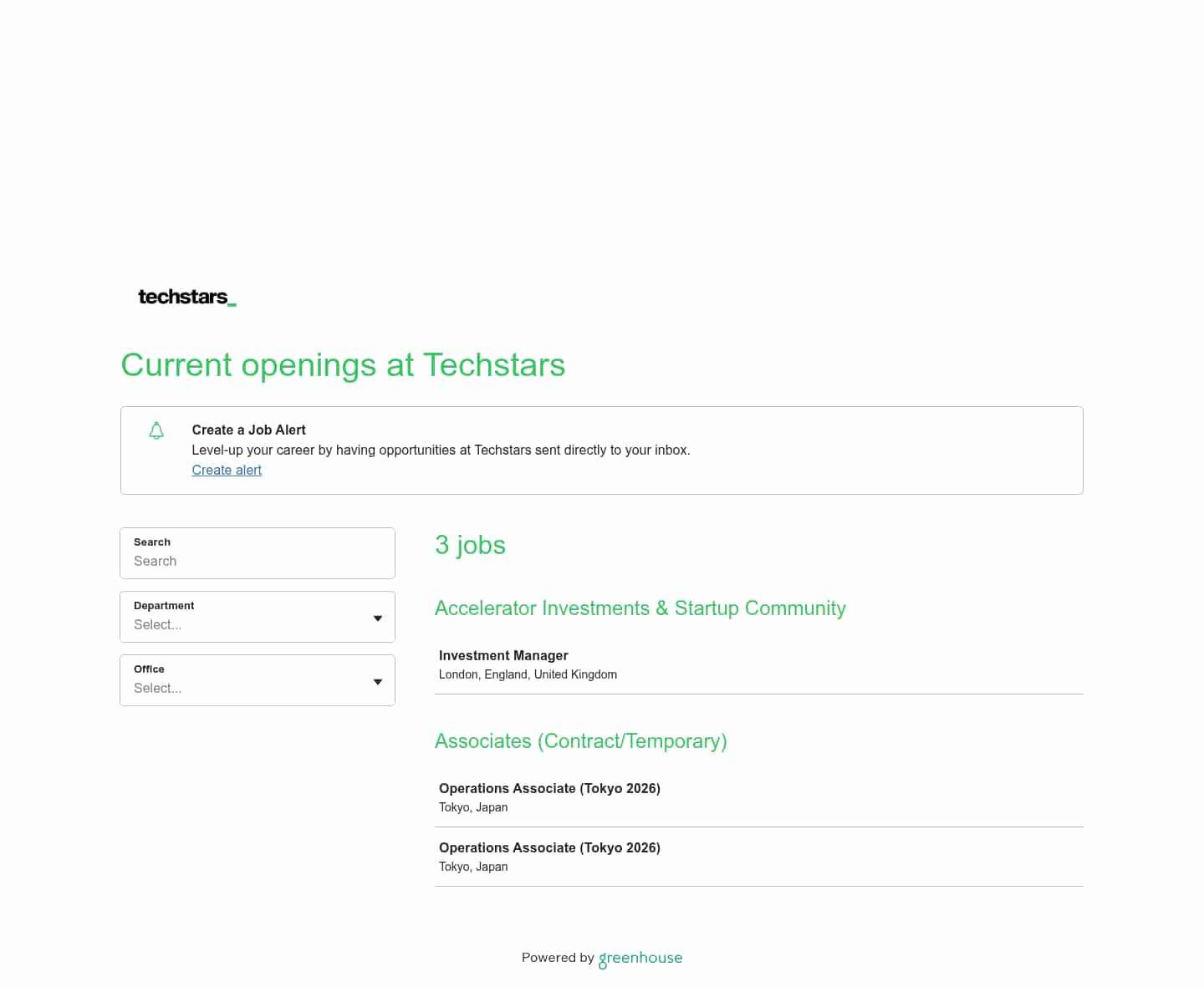Click the job alert bell icon
This screenshot has height=987, width=1204.
156,430
